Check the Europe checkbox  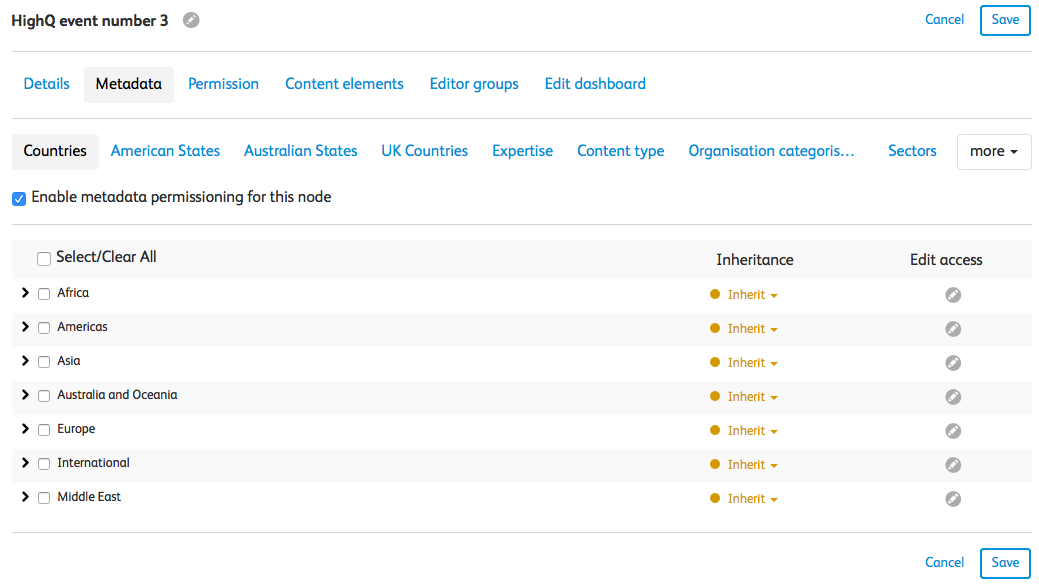[44, 430]
